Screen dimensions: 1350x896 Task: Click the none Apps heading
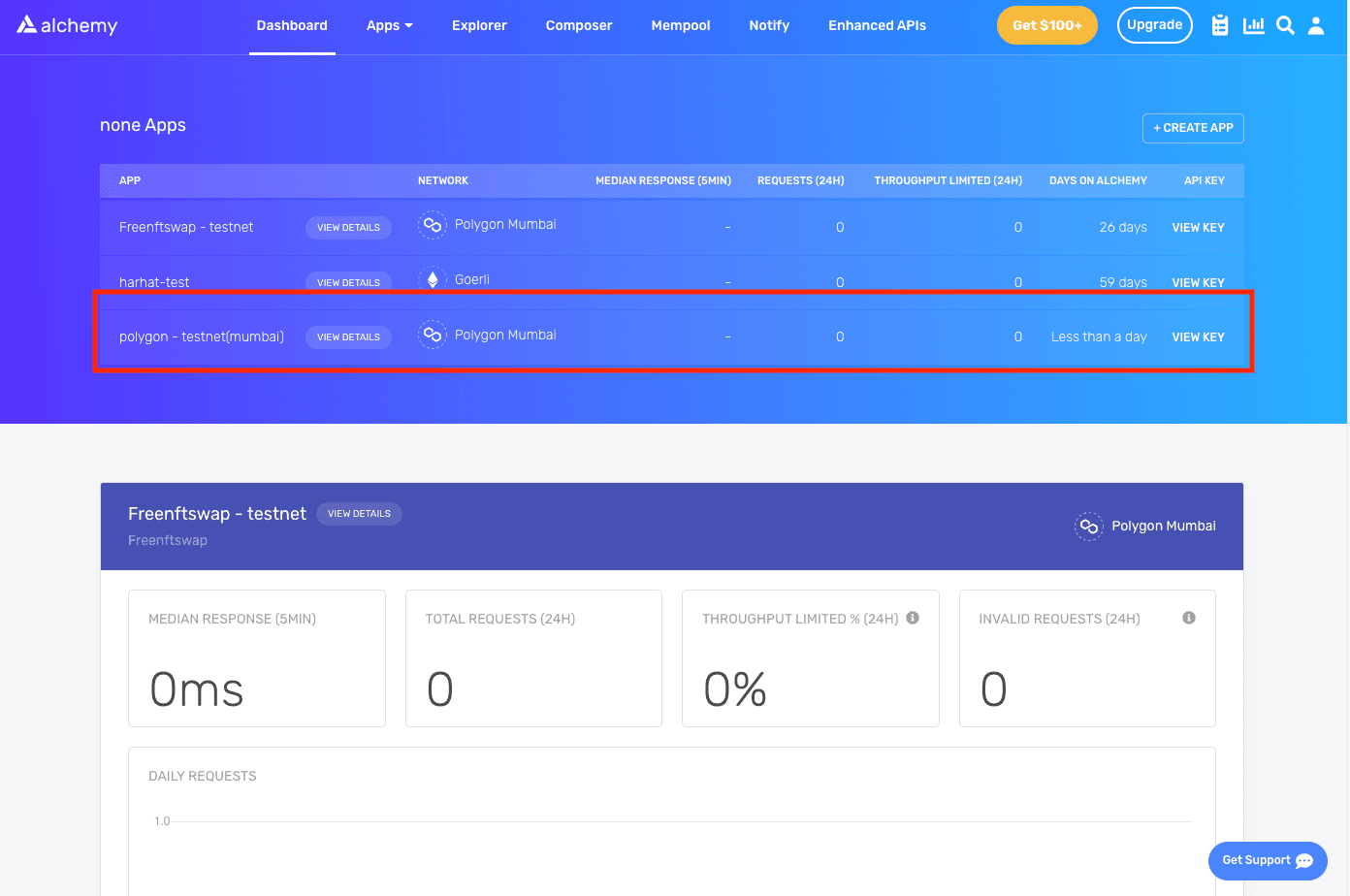click(x=143, y=125)
